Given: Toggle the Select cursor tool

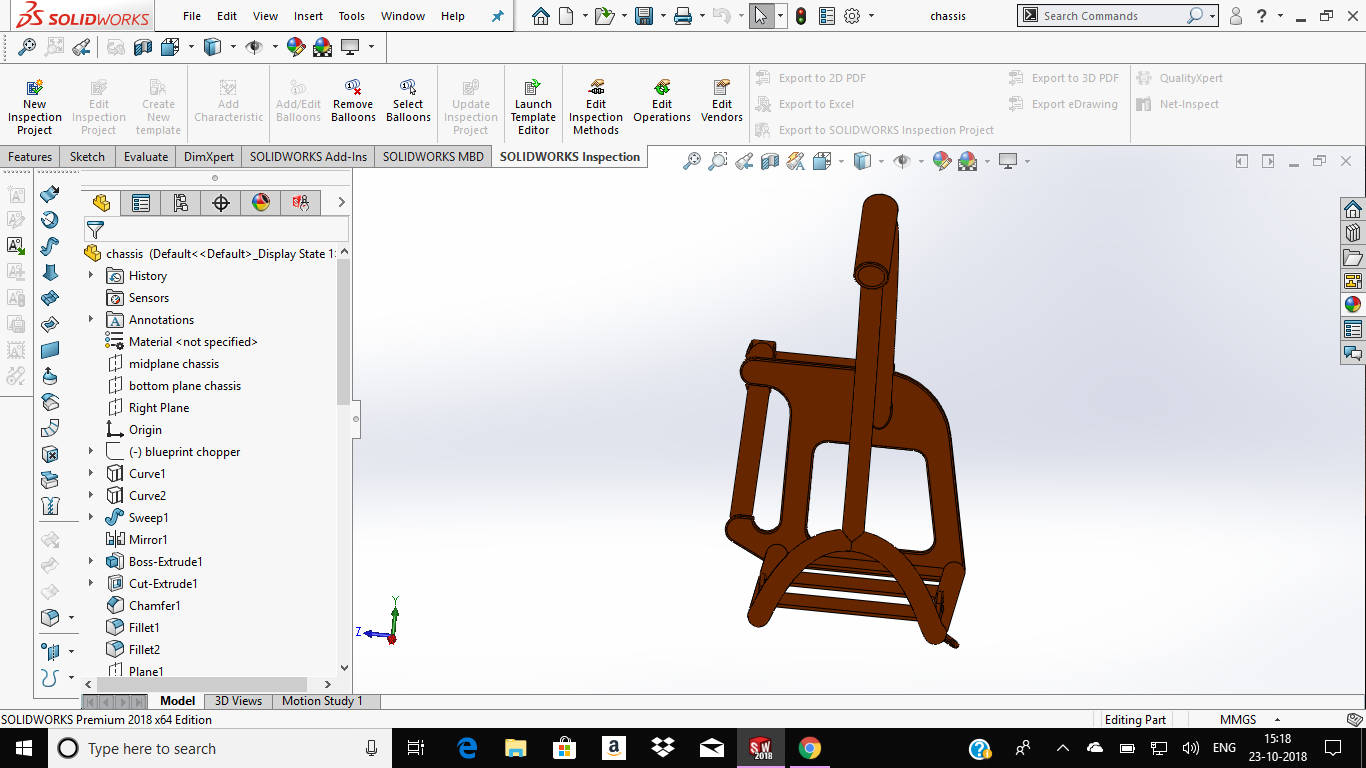Looking at the screenshot, I should click(x=762, y=16).
